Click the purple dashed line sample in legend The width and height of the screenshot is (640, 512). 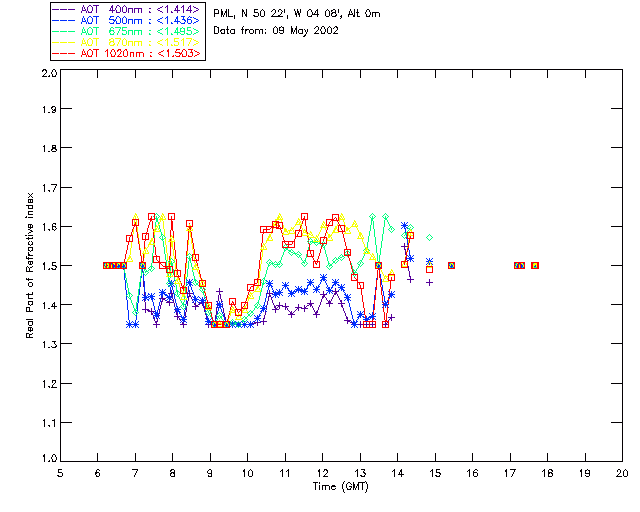point(64,9)
